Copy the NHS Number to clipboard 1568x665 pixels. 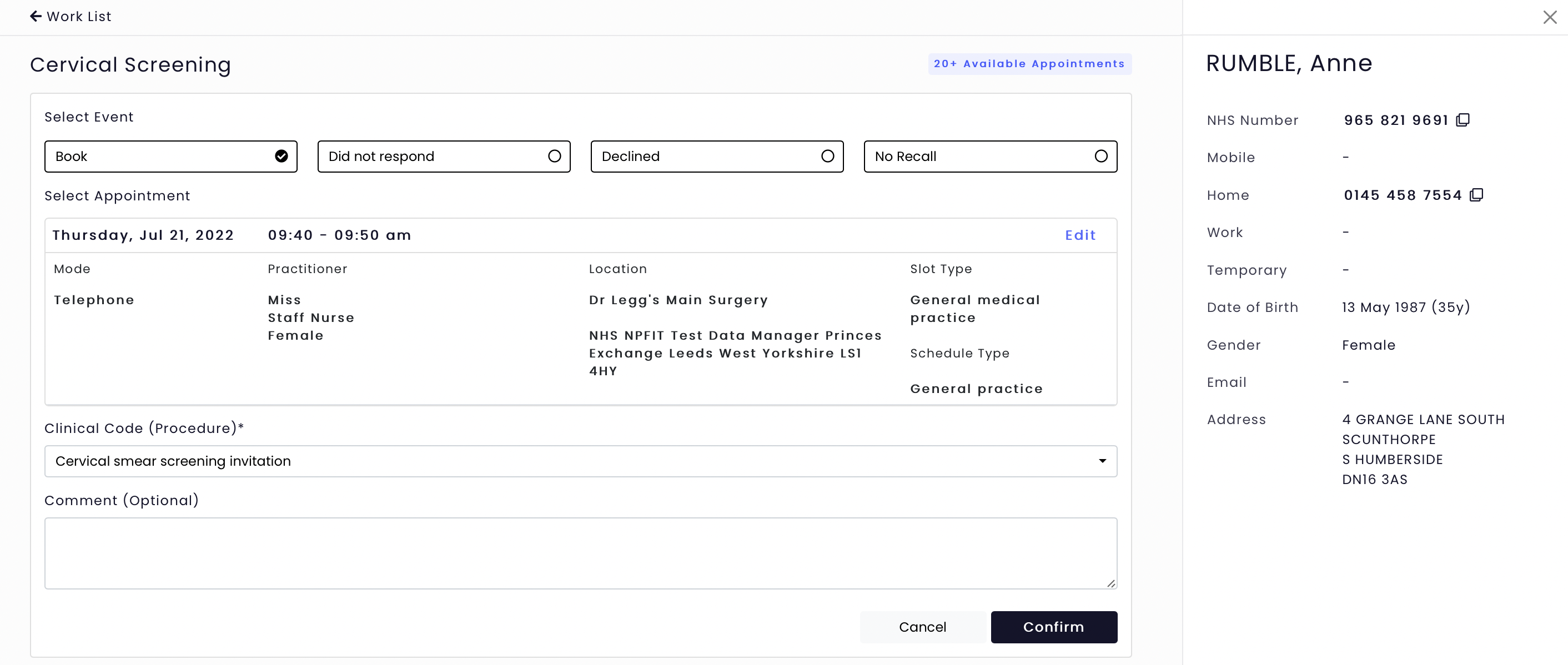pos(1463,120)
